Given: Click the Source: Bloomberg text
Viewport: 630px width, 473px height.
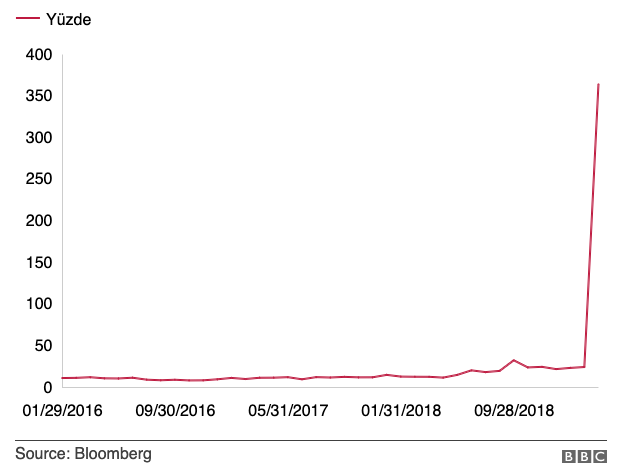Looking at the screenshot, I should click(x=83, y=454).
